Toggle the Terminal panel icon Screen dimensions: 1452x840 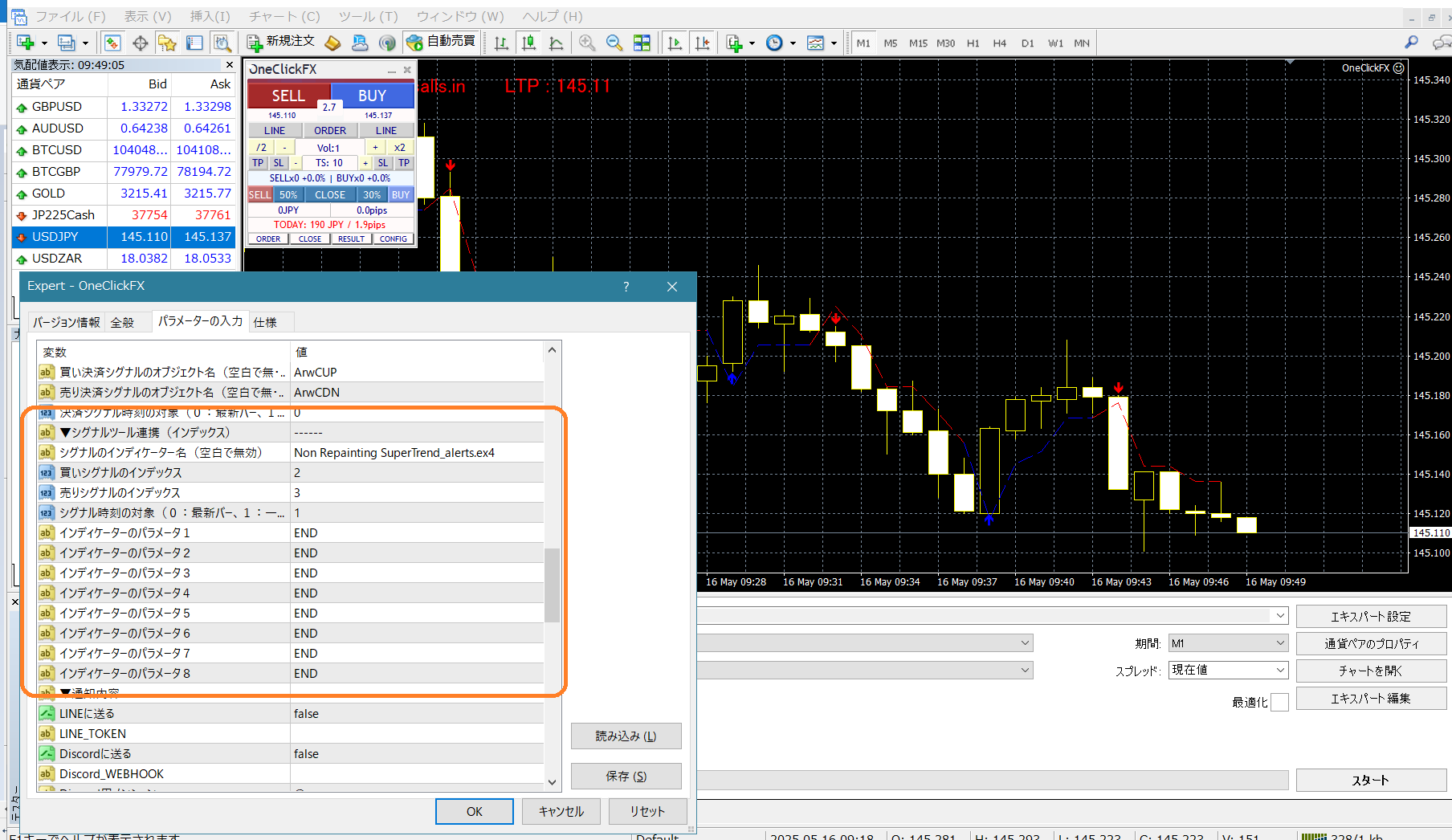pos(194,43)
